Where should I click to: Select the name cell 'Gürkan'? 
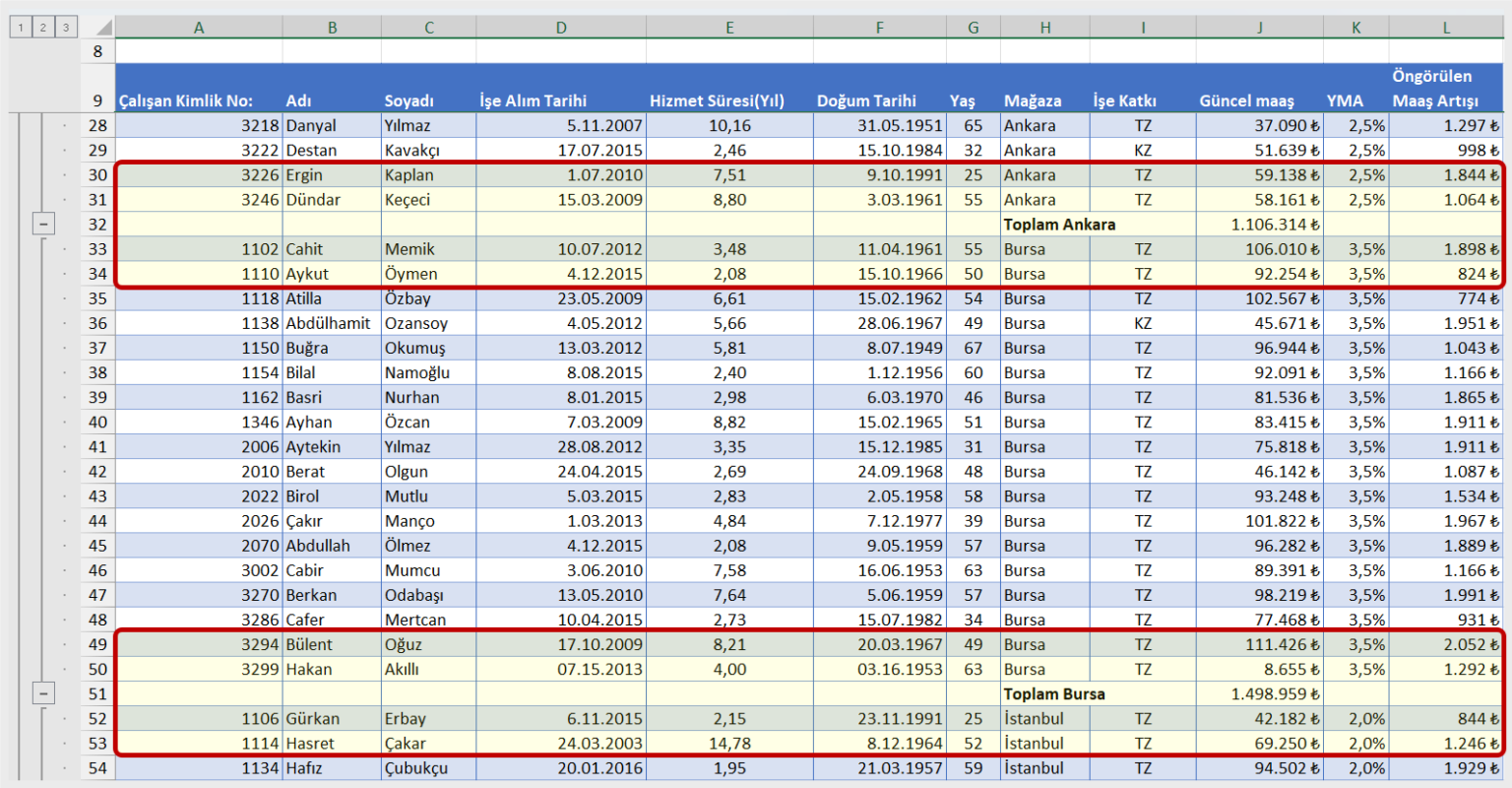pos(332,718)
